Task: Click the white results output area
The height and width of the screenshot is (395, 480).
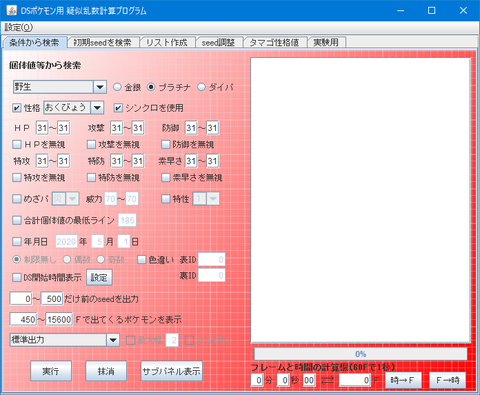Action: 360,200
